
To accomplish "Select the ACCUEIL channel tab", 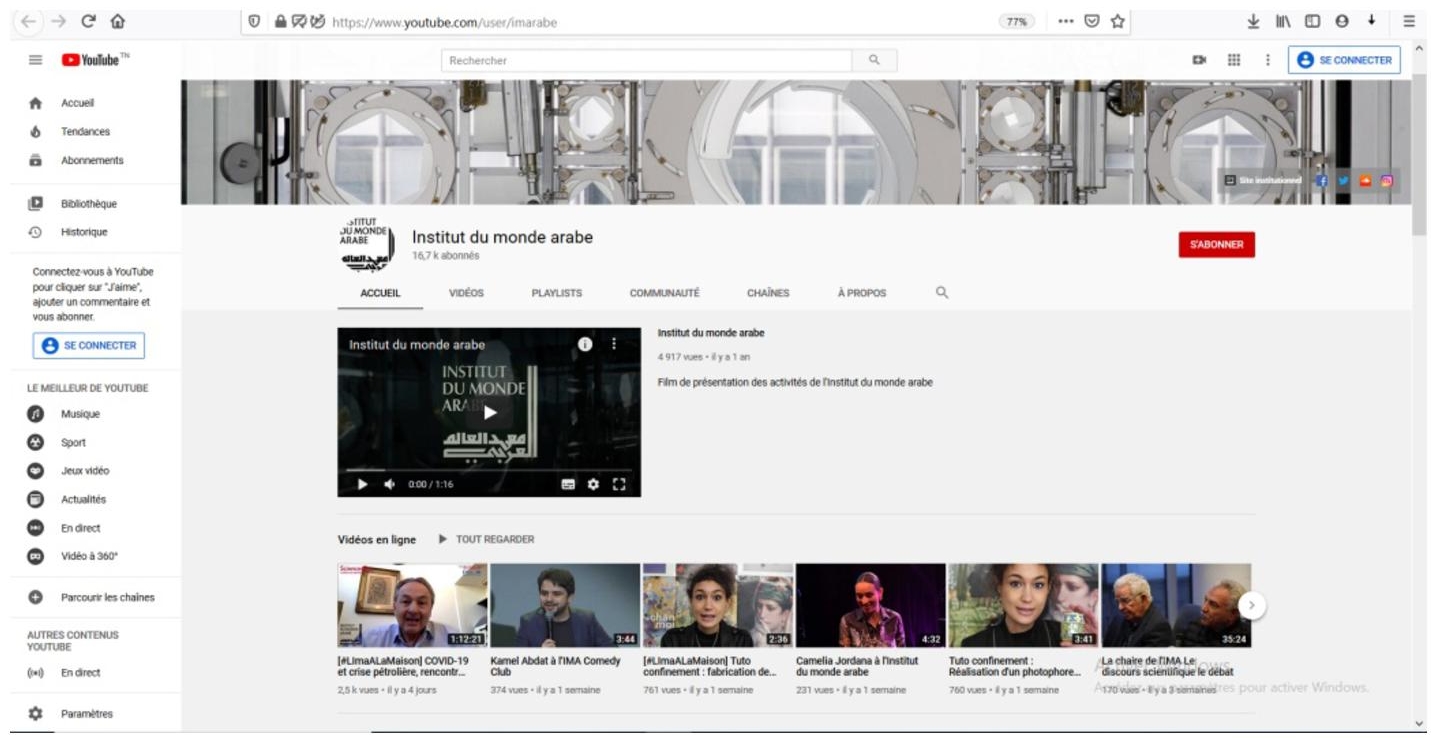I will tap(380, 293).
